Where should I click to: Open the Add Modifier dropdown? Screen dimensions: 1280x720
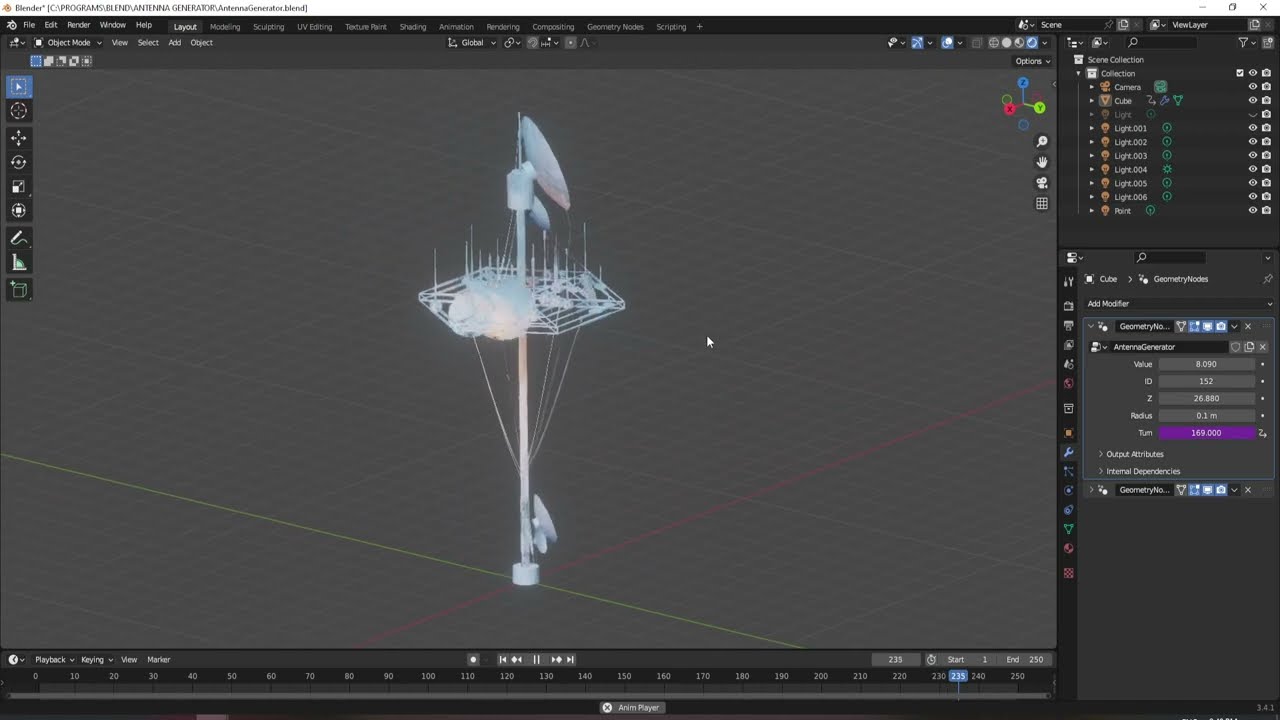[x=1179, y=304]
